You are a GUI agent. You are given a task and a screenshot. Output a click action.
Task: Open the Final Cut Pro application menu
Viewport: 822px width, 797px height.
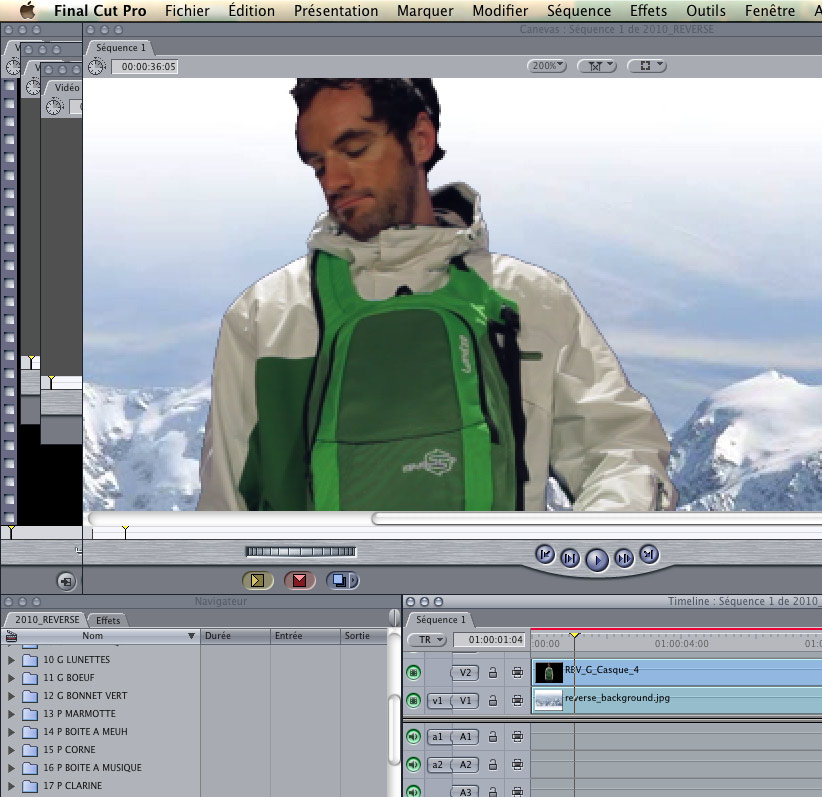(100, 10)
